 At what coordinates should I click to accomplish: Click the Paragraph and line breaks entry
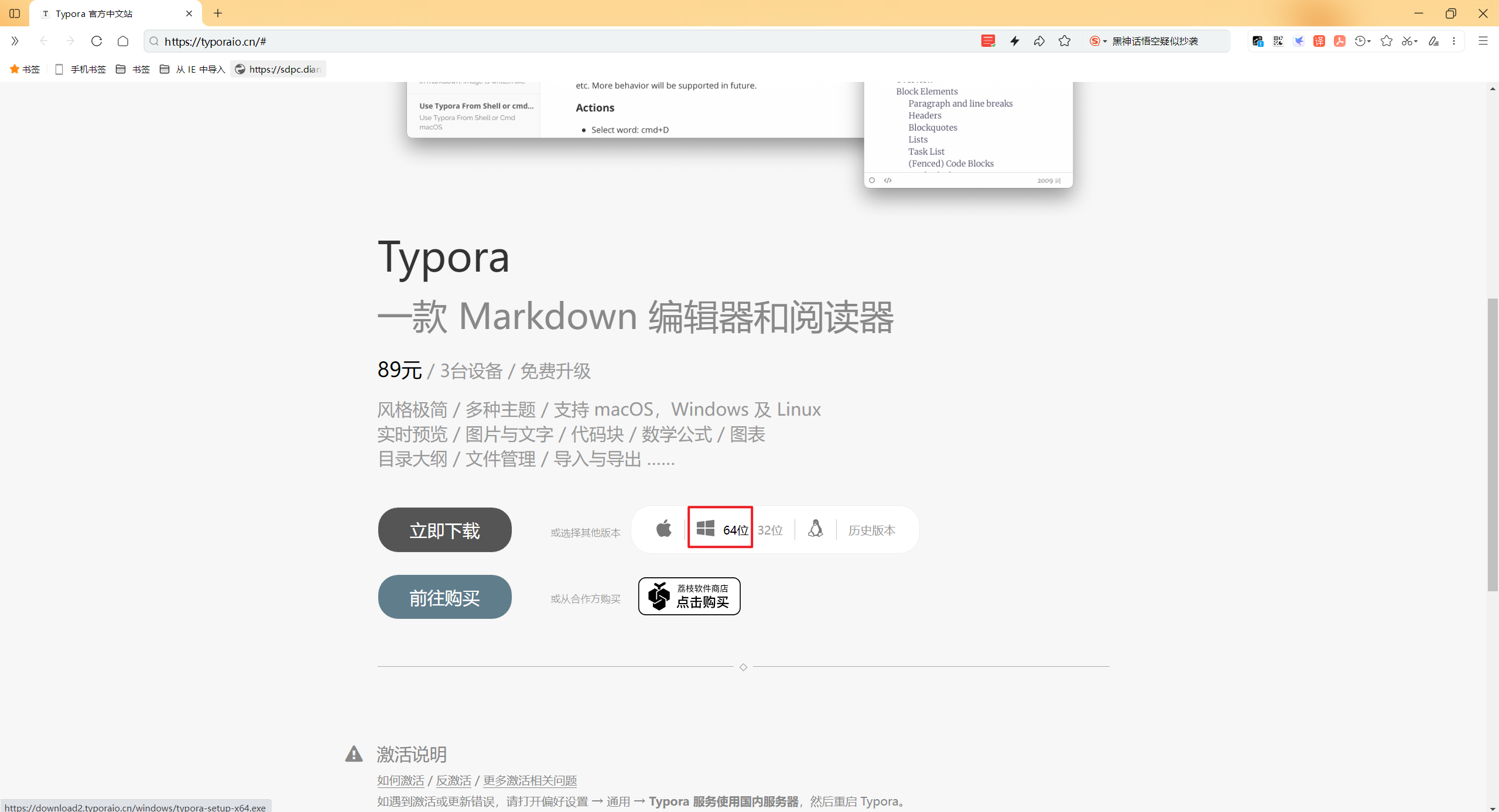tap(960, 104)
